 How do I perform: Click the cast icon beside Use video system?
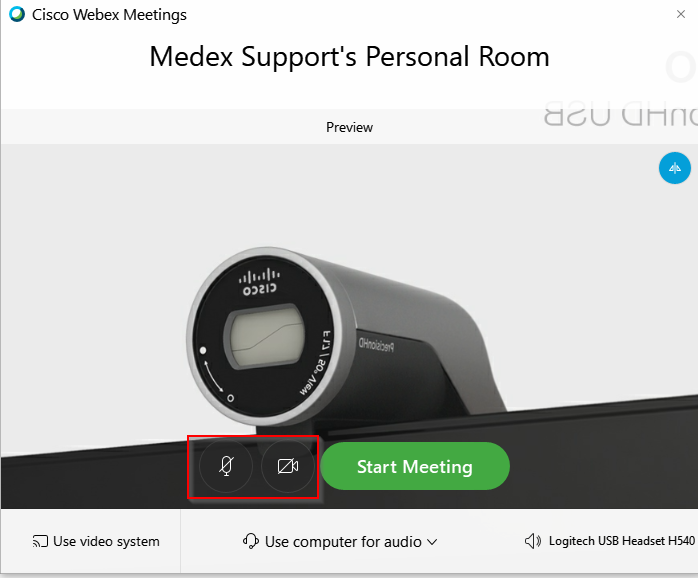[40, 541]
